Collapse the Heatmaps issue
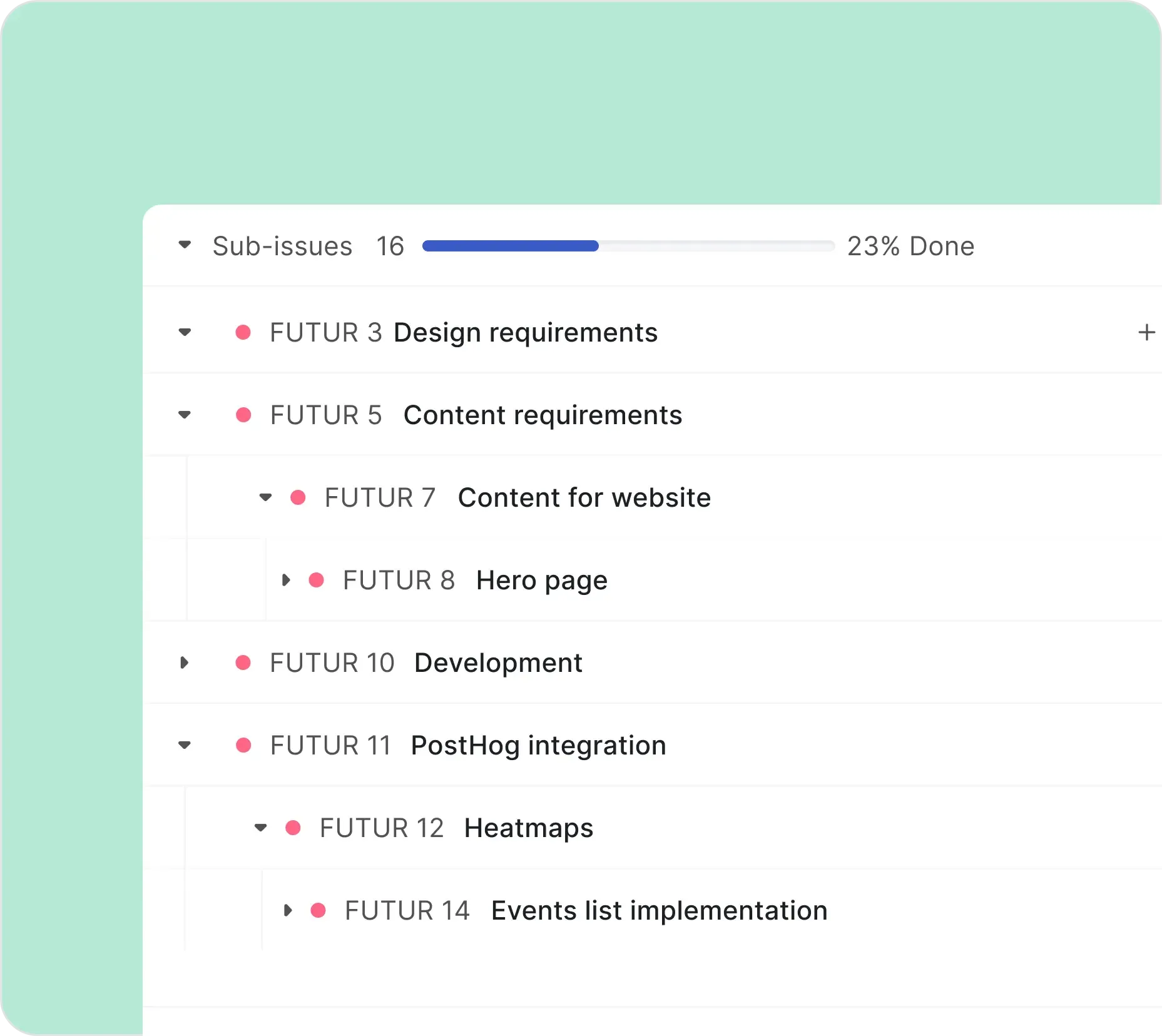Viewport: 1162px width, 1036px height. 260,828
